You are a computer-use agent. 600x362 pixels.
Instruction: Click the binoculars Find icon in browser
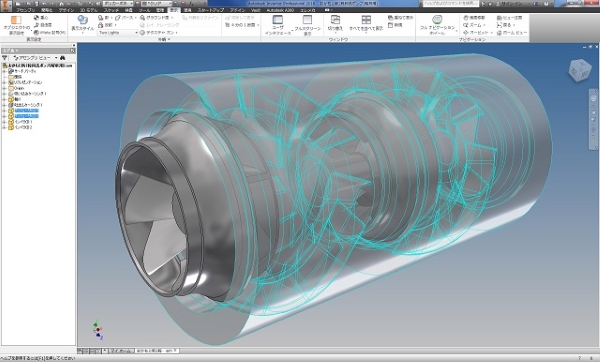pos(62,58)
